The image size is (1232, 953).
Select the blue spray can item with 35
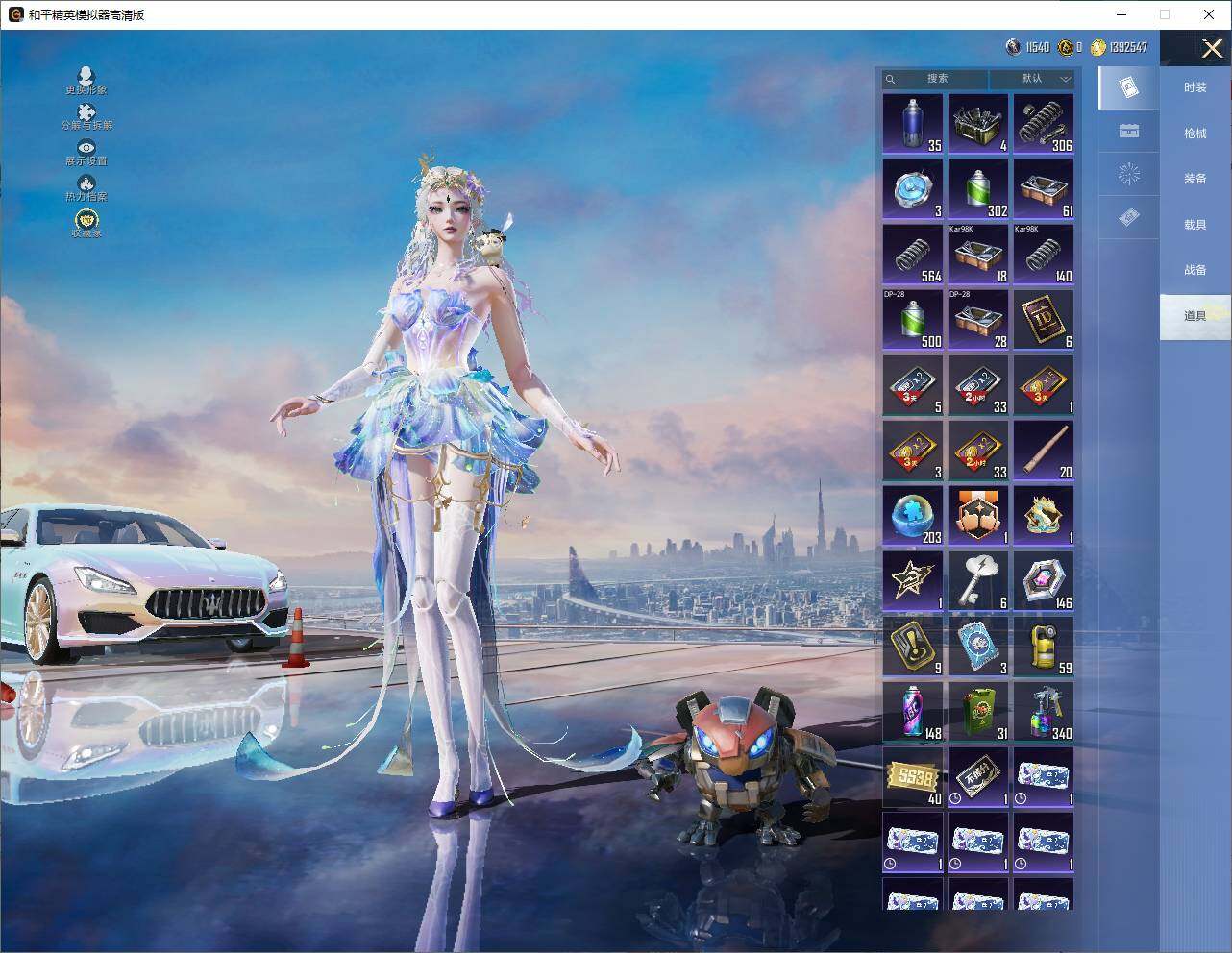point(913,124)
